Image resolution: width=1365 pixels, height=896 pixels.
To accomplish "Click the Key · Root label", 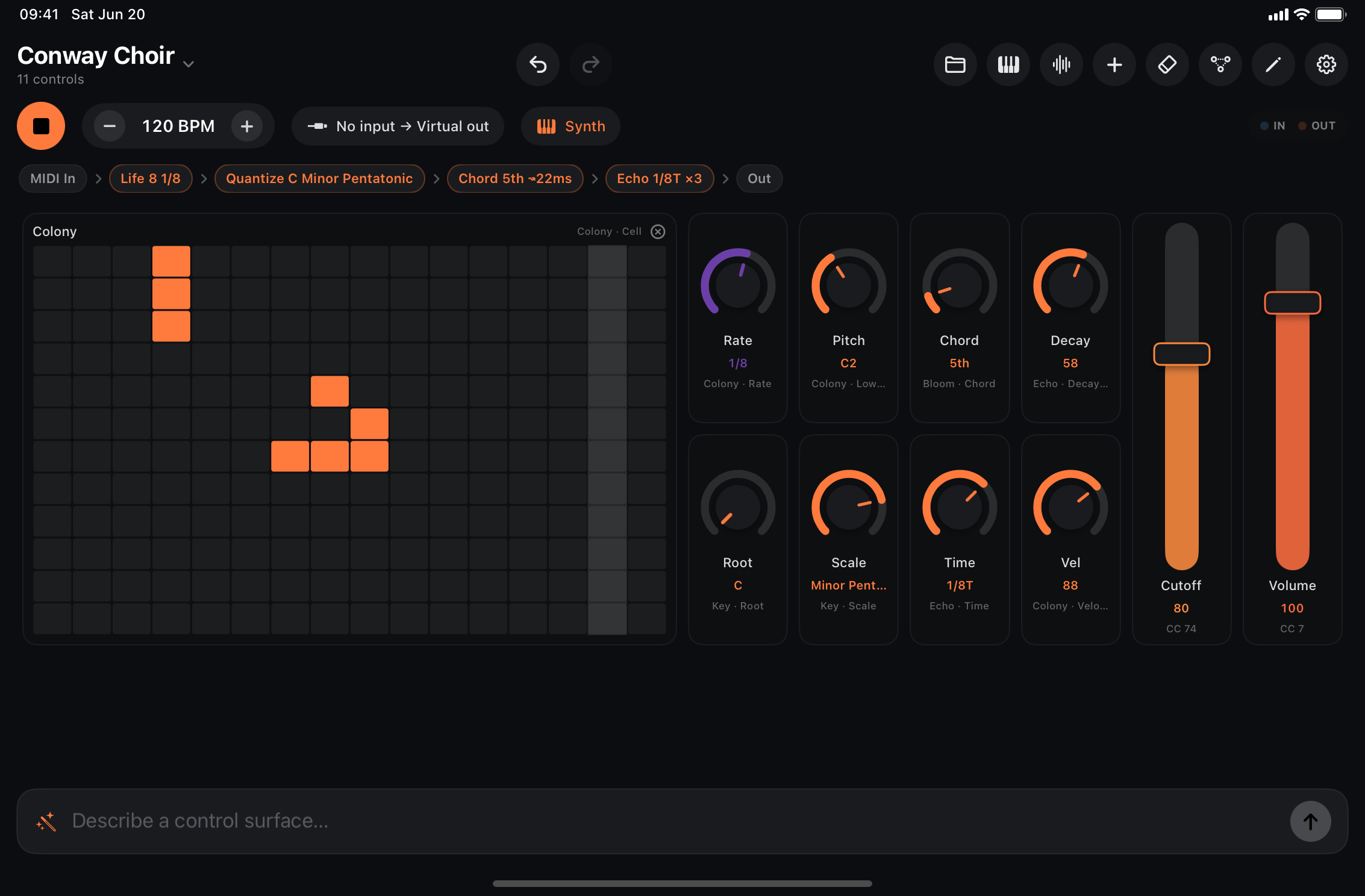I will coord(738,606).
